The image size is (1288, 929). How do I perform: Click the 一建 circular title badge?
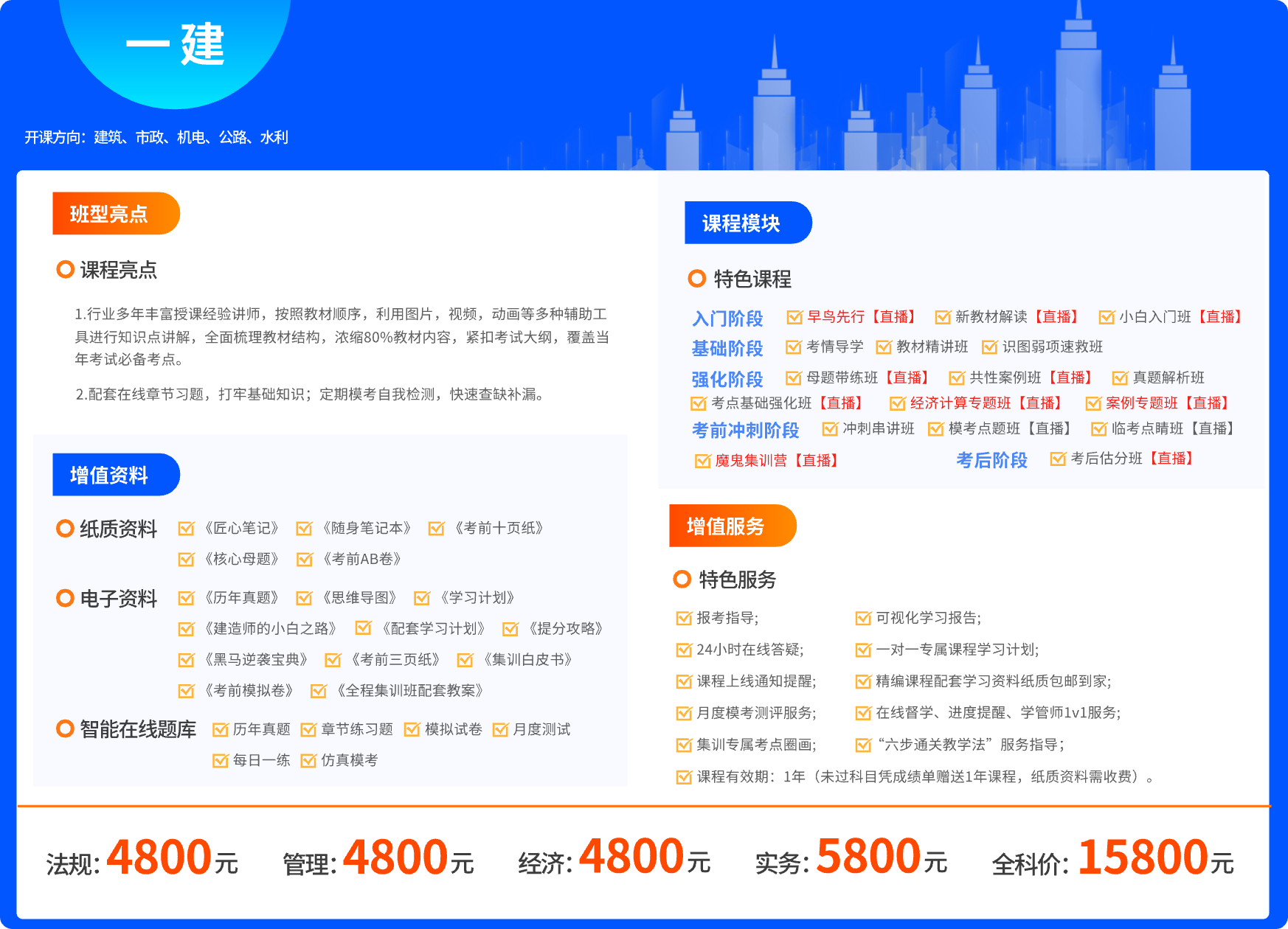pyautogui.click(x=175, y=46)
